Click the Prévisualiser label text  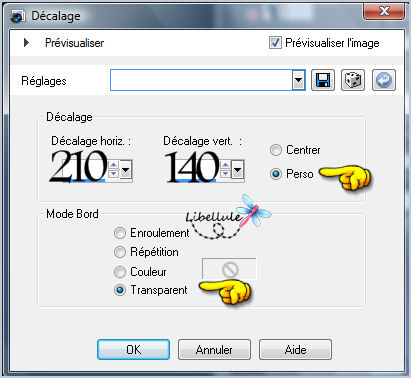75,43
